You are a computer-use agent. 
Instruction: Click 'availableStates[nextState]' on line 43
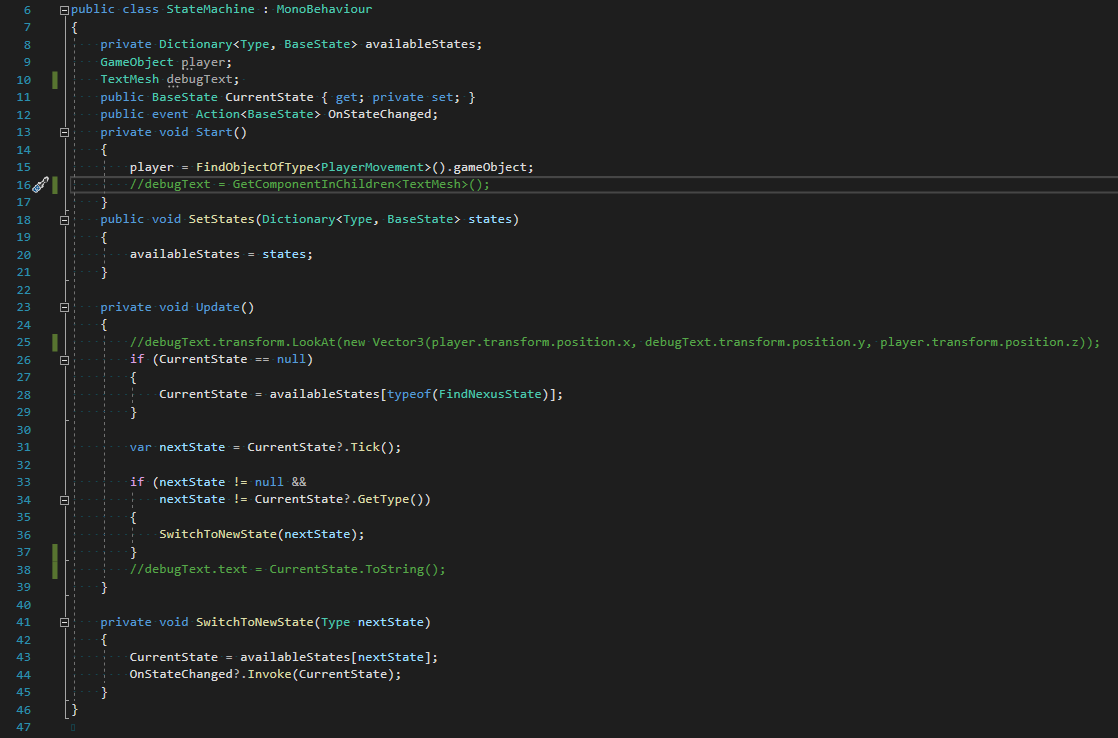coord(335,657)
